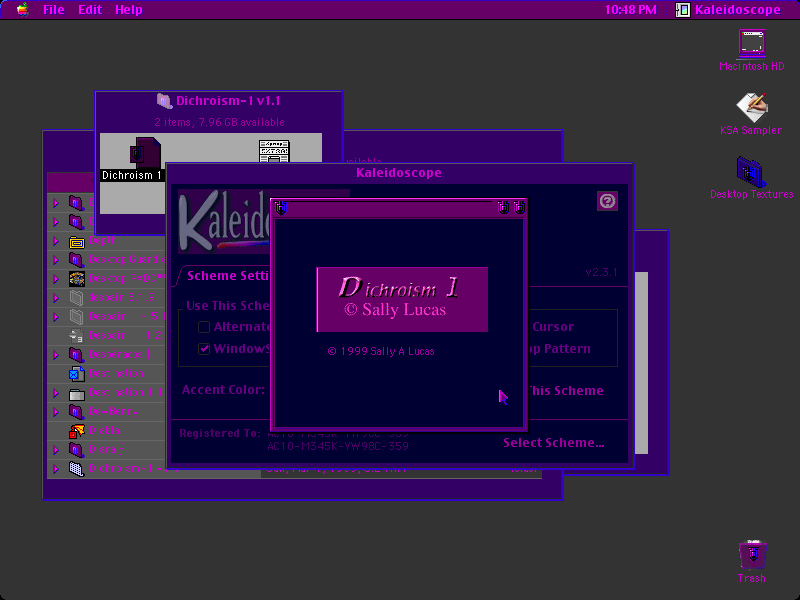Viewport: 800px width, 600px height.
Task: Click the '© 1999 Sally A Lucas' text
Action: pyautogui.click(x=381, y=352)
